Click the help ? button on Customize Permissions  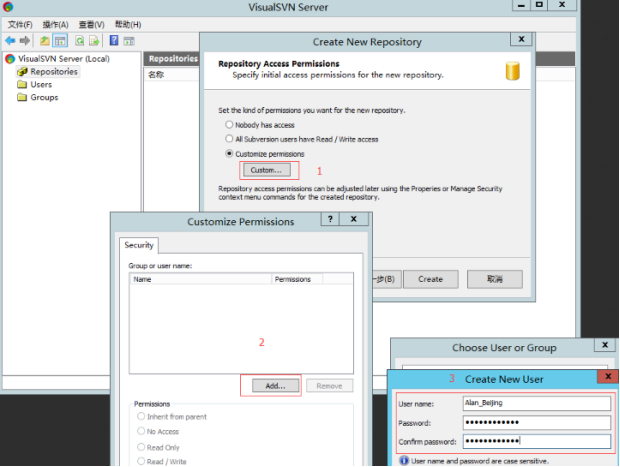point(330,219)
